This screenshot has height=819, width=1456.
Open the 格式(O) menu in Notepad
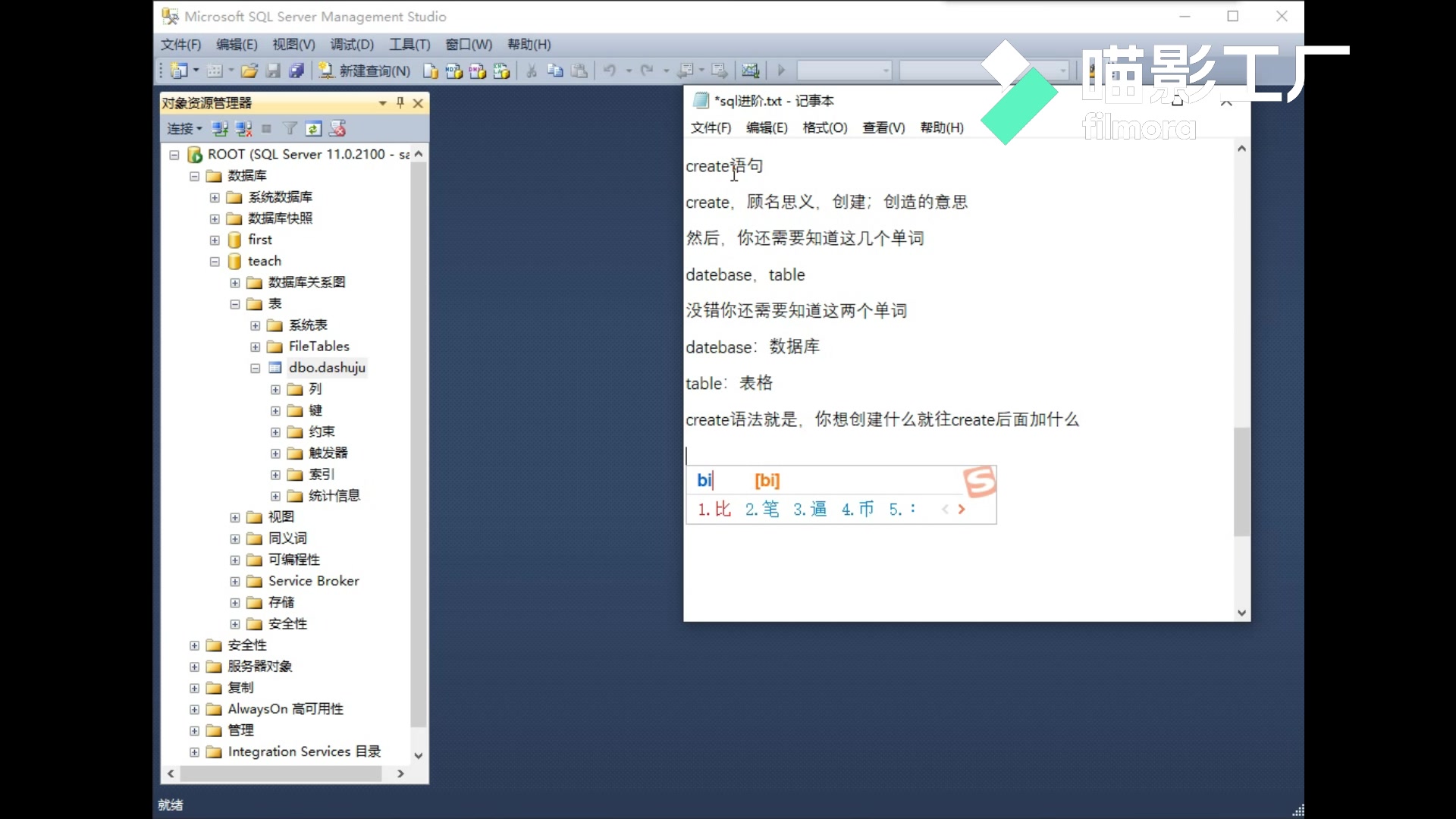[x=825, y=127]
